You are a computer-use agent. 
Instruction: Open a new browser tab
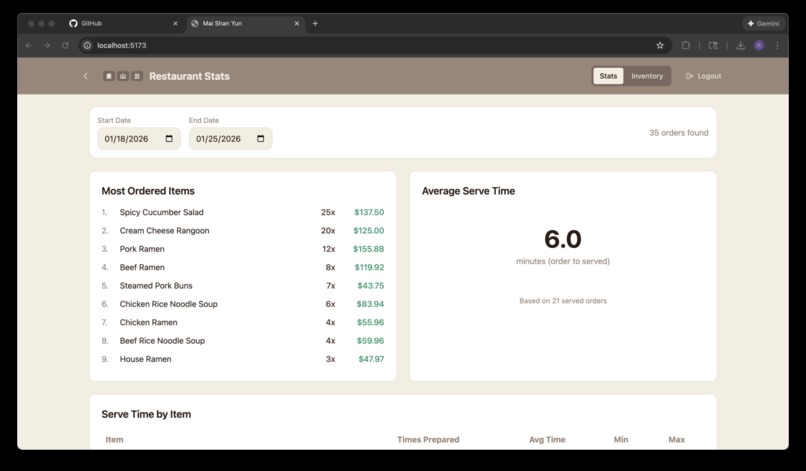click(x=315, y=23)
